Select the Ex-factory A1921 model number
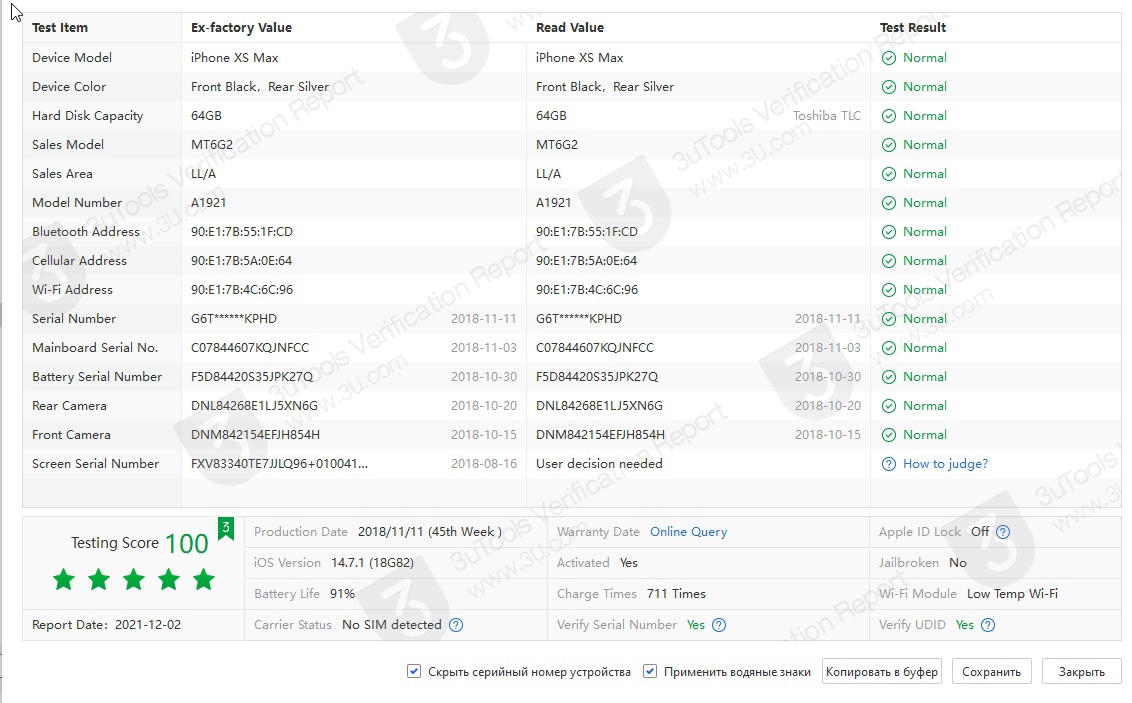Screen dimensions: 1132x703 point(209,203)
